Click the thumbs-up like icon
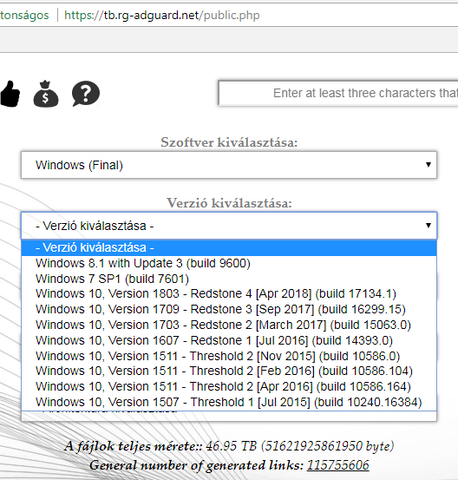The height and width of the screenshot is (480, 458). 10,94
